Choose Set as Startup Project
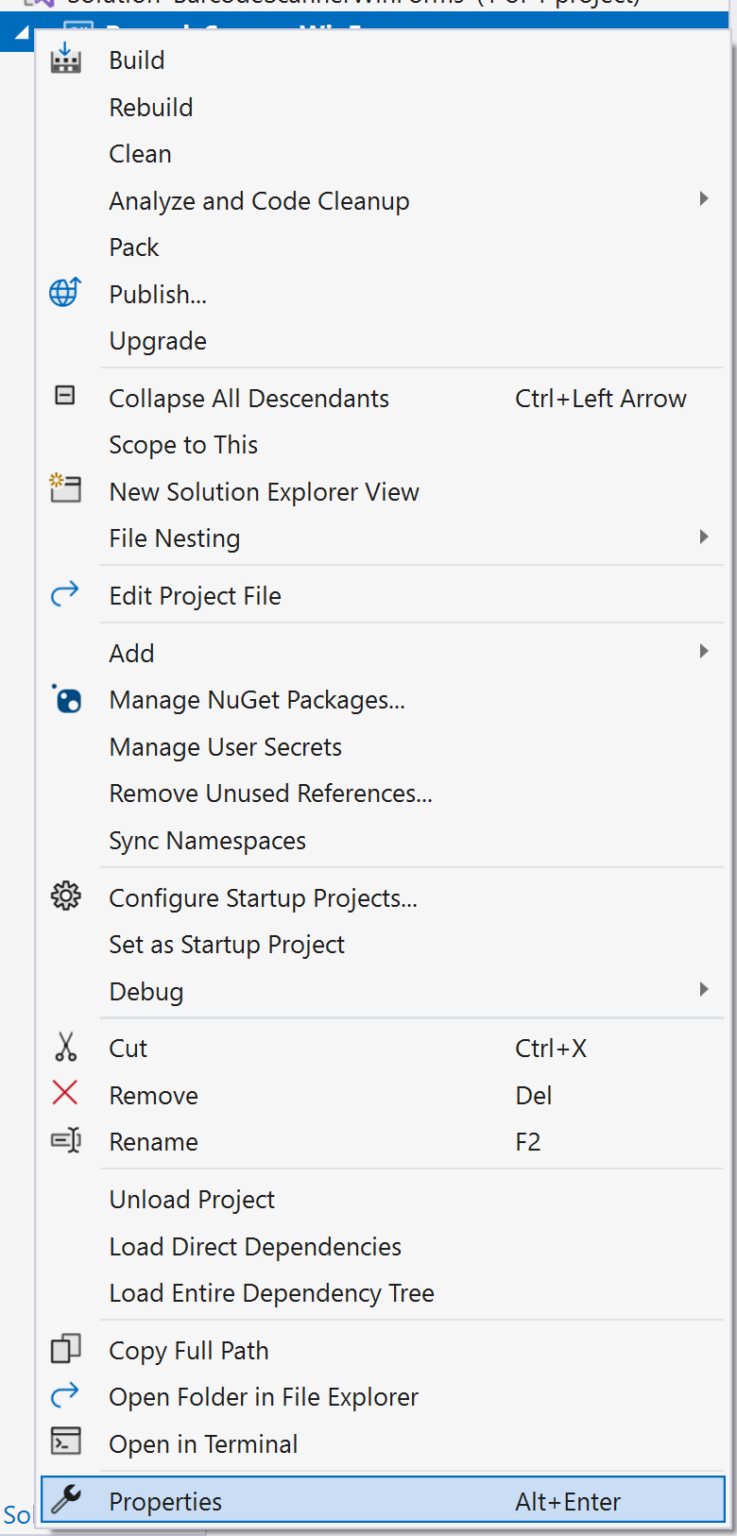 pyautogui.click(x=226, y=944)
